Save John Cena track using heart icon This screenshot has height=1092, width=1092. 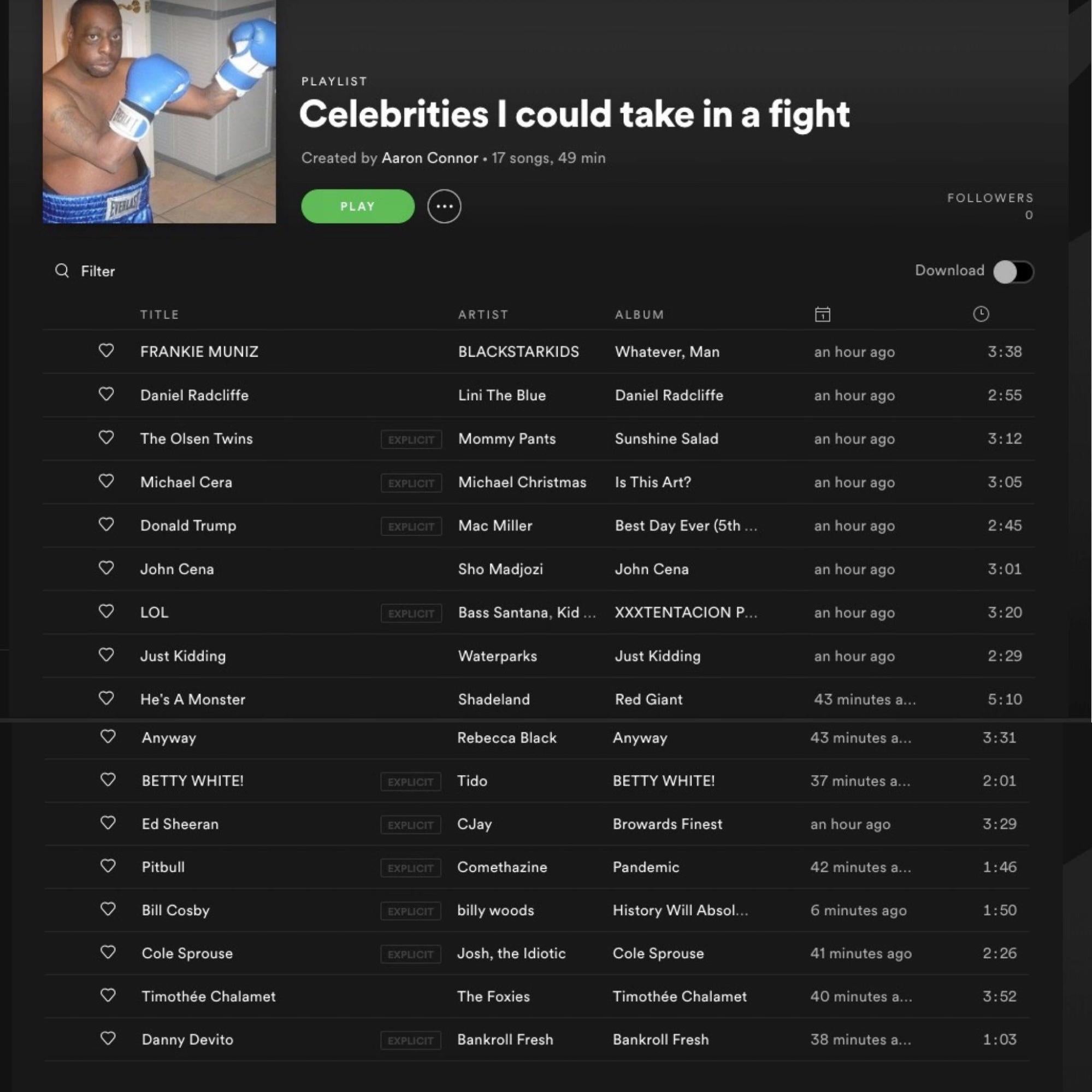coord(107,568)
